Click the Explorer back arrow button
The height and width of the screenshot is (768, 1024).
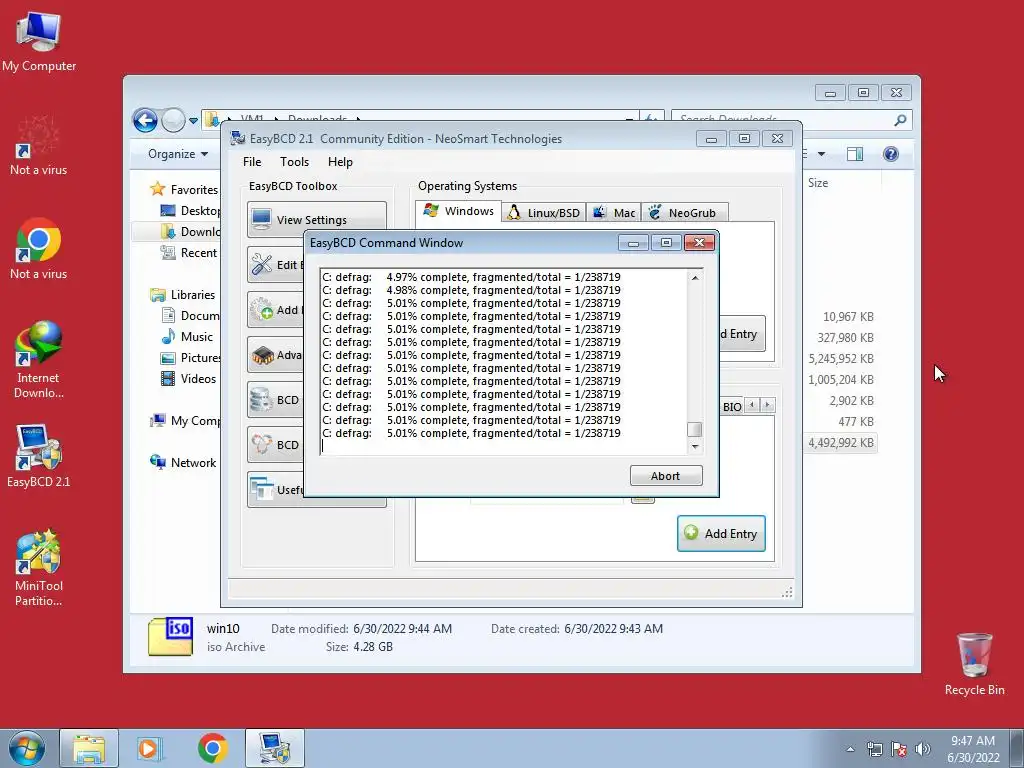pyautogui.click(x=145, y=120)
